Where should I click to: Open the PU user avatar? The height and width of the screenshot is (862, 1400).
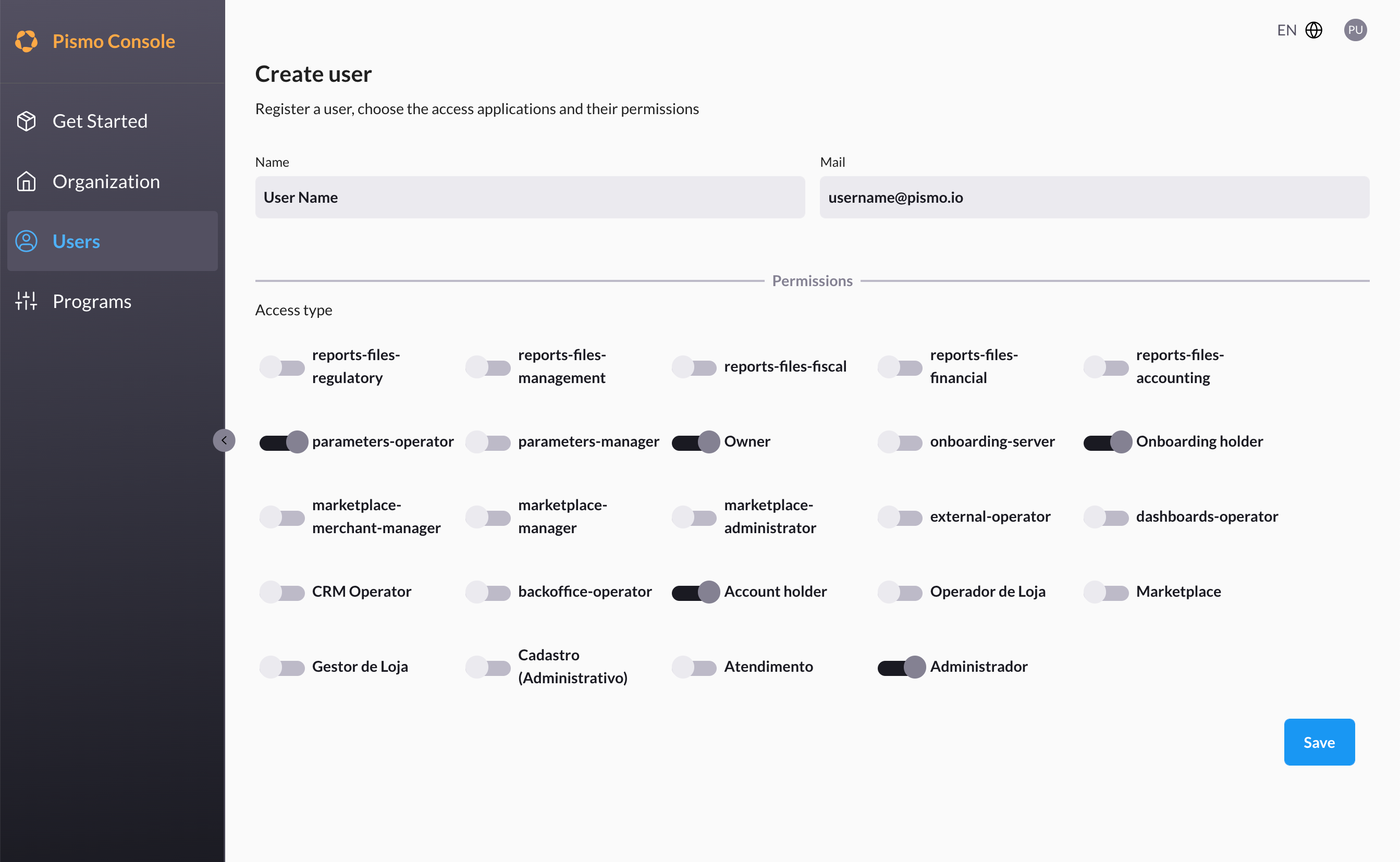coord(1355,30)
